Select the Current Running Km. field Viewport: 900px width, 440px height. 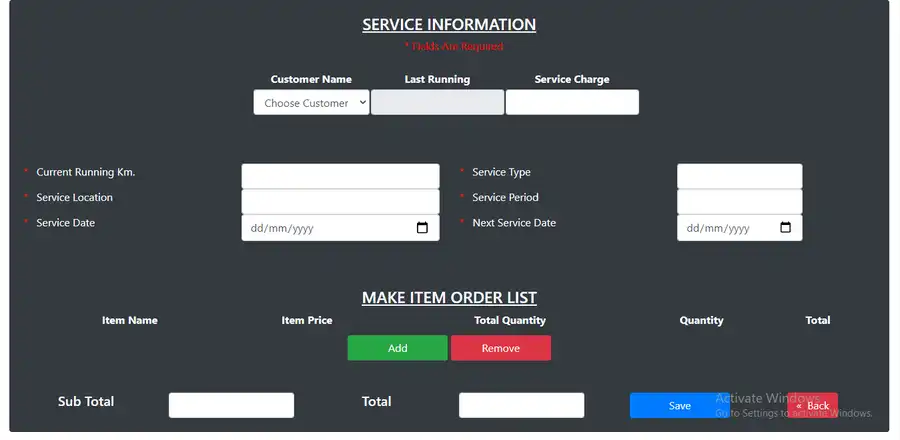coord(340,176)
